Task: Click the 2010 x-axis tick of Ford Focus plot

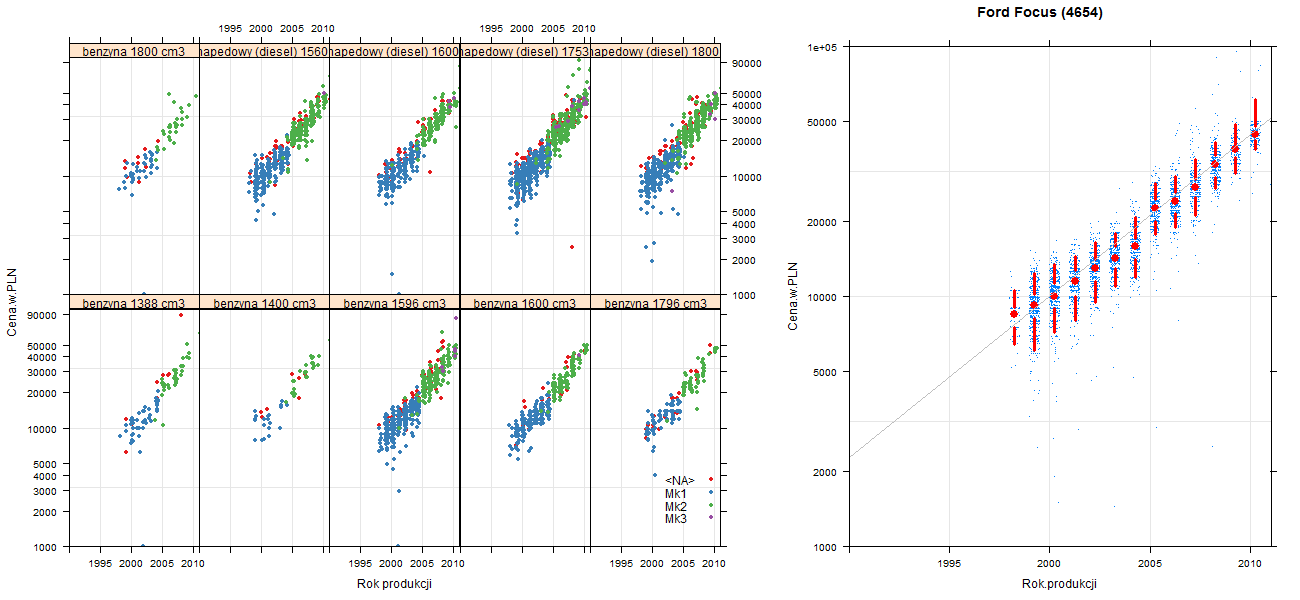Action: pyautogui.click(x=1250, y=564)
